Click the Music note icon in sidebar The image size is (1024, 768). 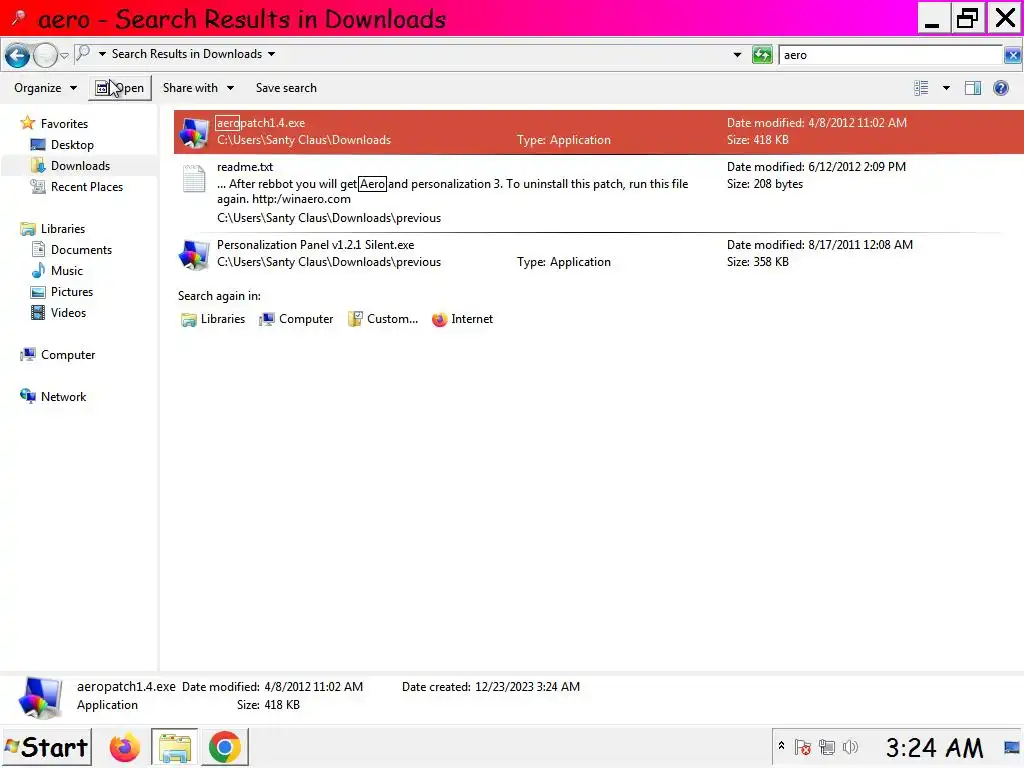(x=38, y=270)
